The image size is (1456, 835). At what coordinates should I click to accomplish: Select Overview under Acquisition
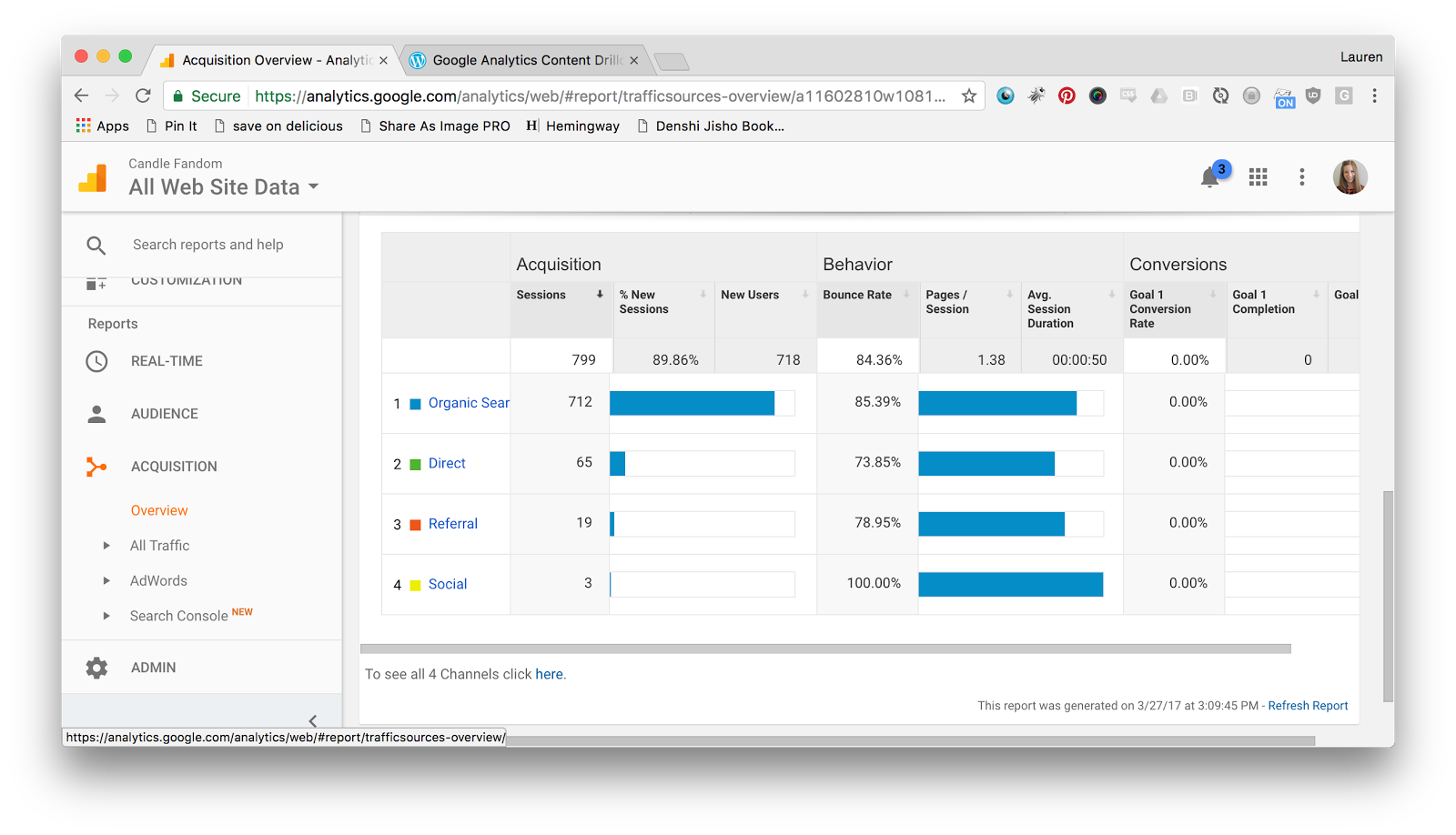pyautogui.click(x=159, y=511)
